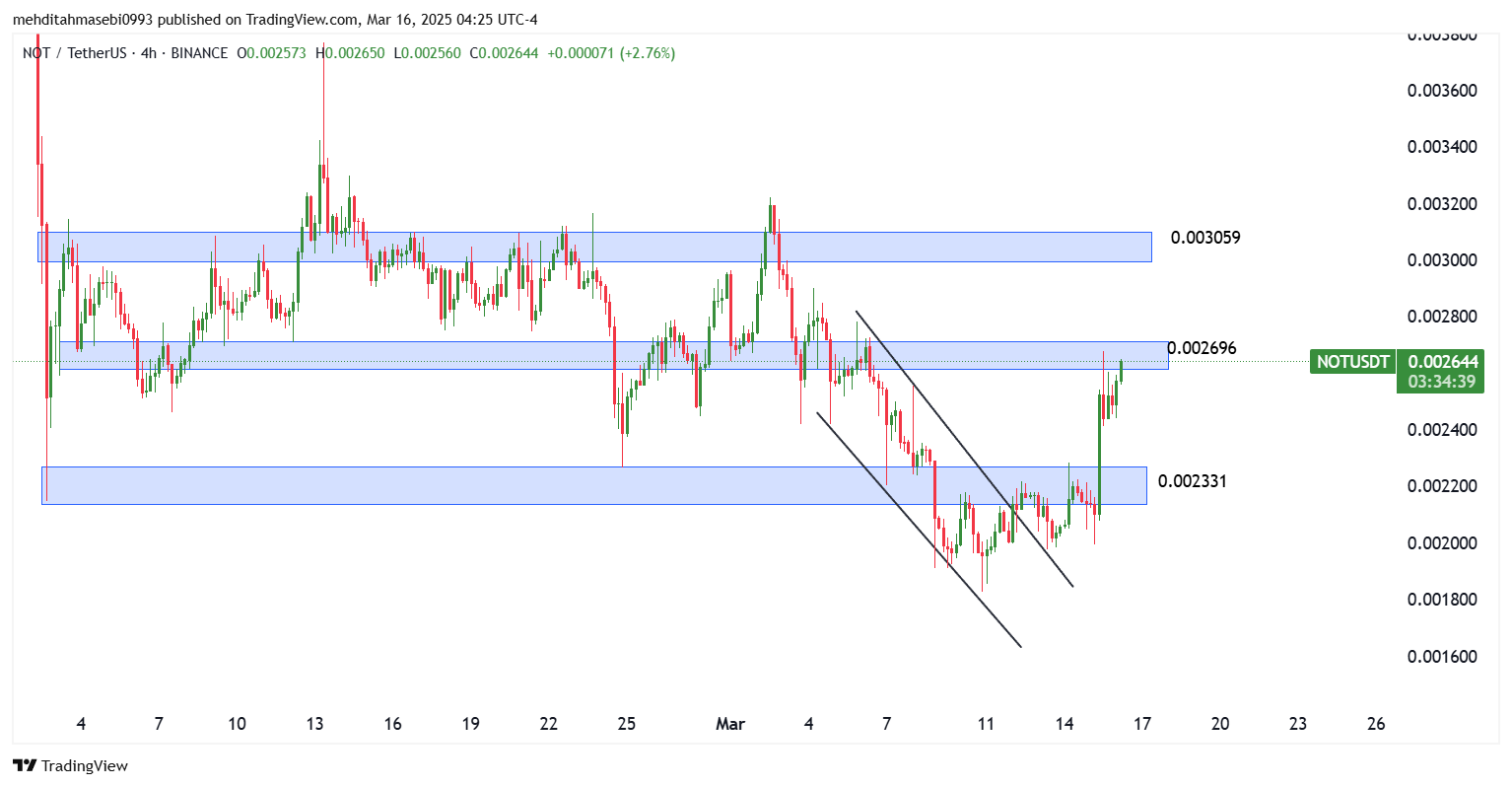1512x787 pixels.
Task: Click the 17 date on time axis
Action: click(x=1142, y=724)
